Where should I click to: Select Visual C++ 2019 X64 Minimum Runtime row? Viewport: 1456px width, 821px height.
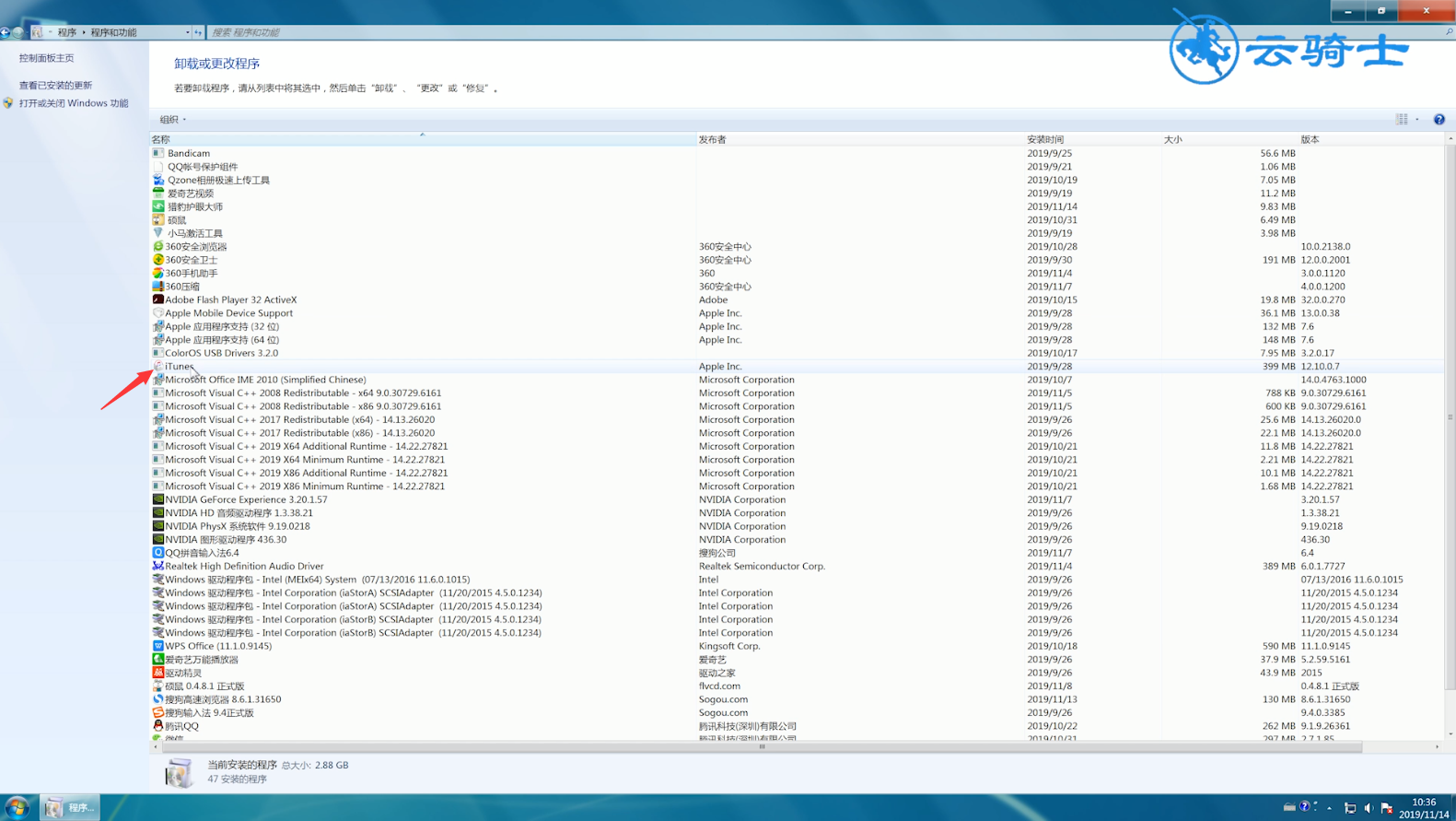point(798,459)
